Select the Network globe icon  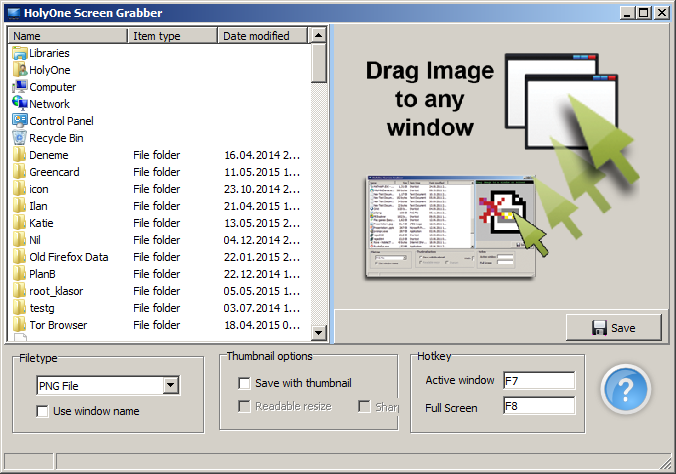coord(19,104)
